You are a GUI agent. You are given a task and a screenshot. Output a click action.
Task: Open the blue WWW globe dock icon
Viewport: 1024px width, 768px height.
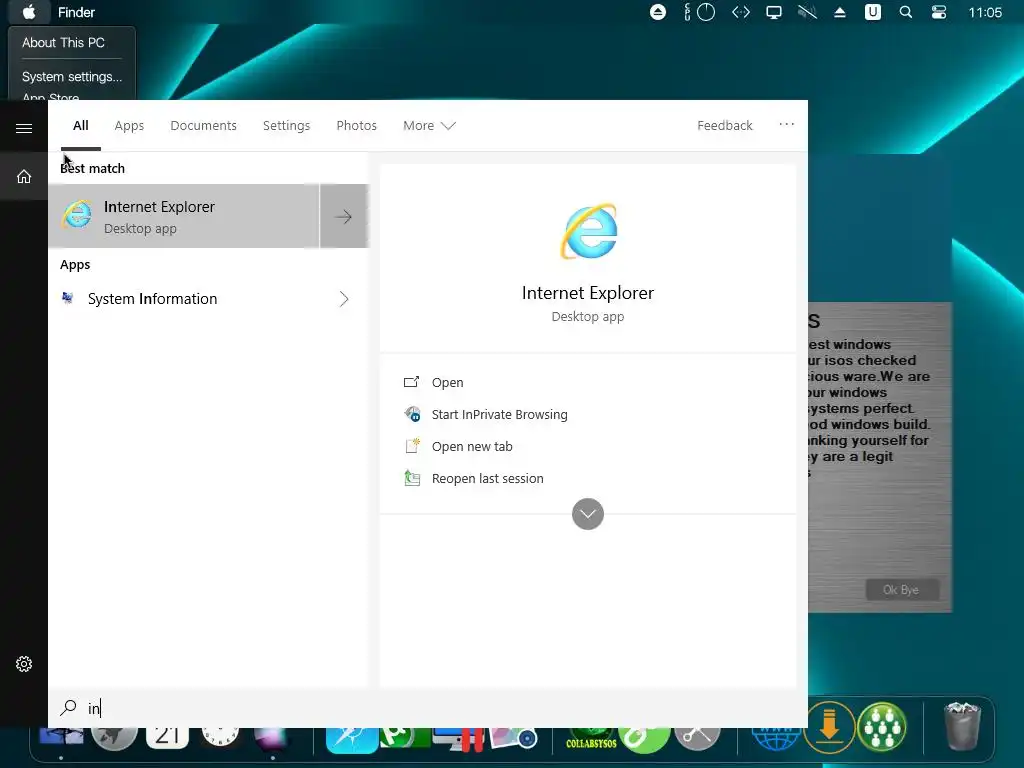point(776,739)
